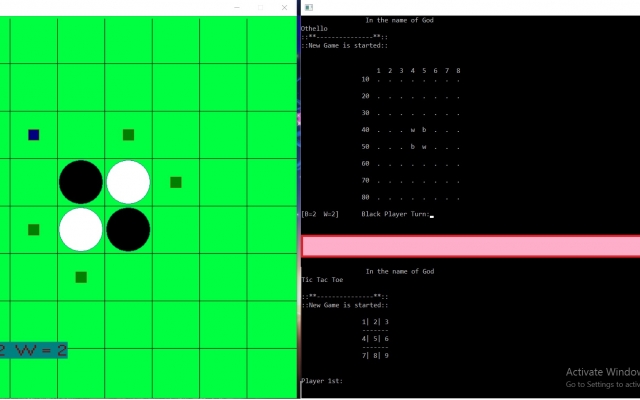Maximize the Othello board window

point(260,7)
